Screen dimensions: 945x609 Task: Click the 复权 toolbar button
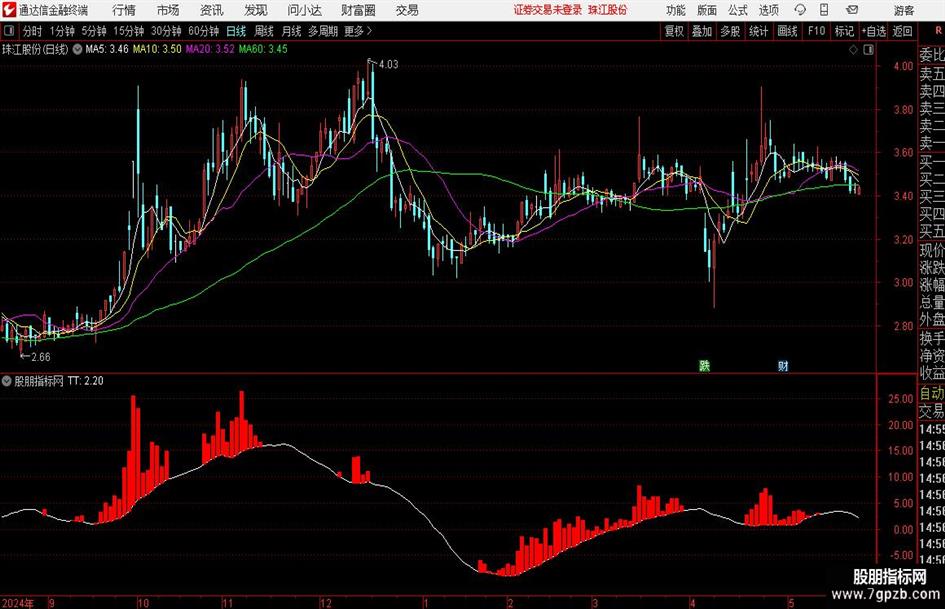674,31
